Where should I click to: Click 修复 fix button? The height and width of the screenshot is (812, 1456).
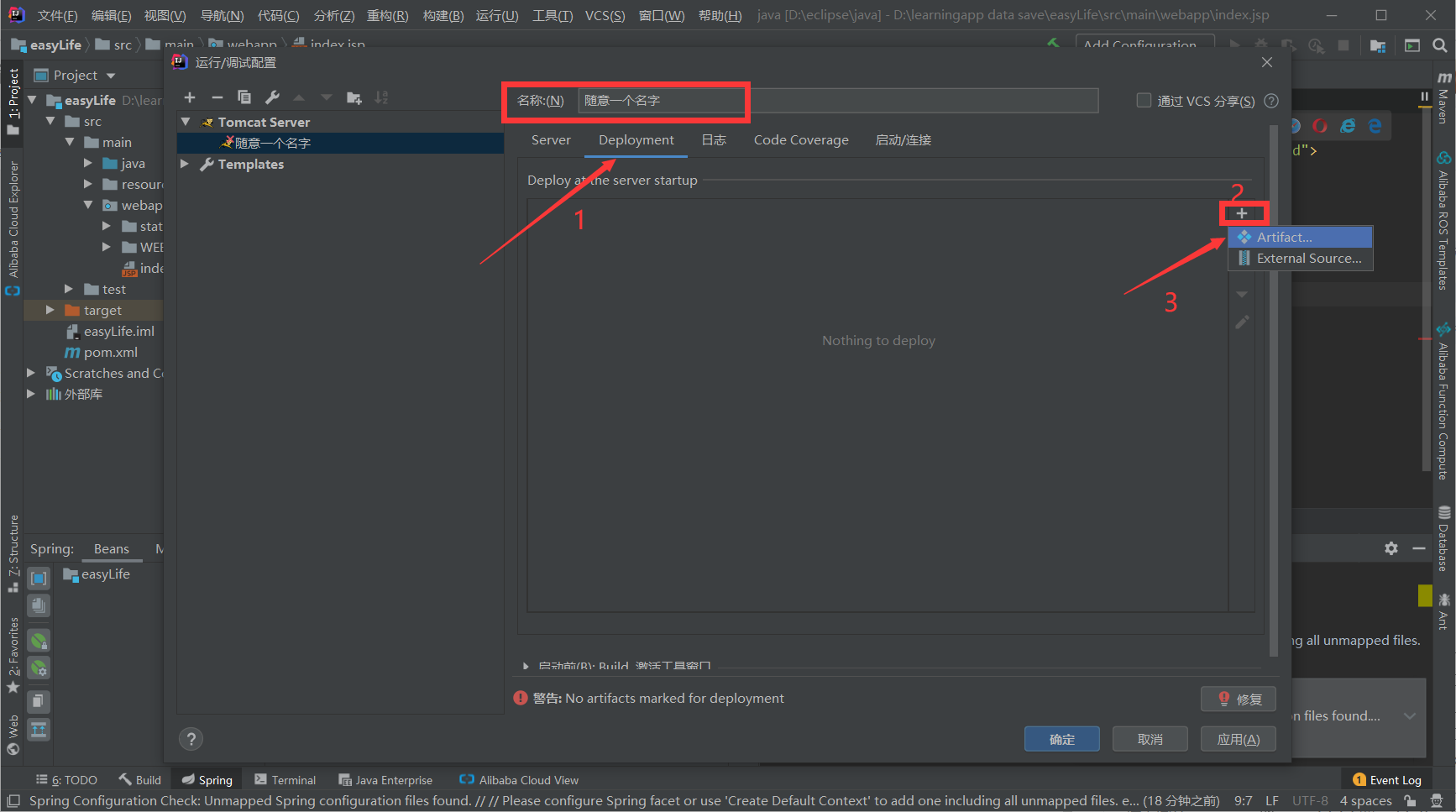coord(1239,699)
